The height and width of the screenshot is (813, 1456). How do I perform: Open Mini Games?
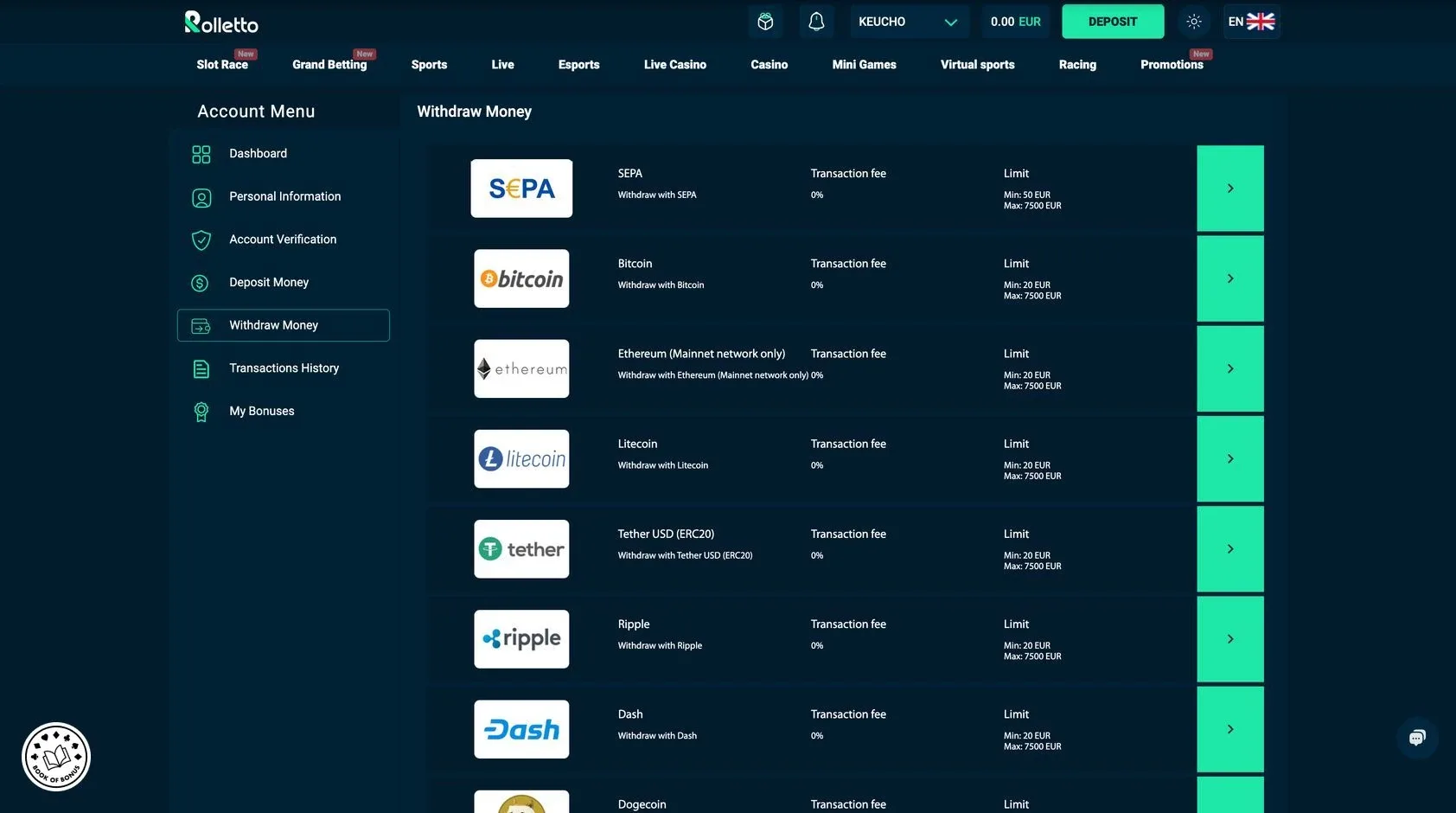click(864, 64)
